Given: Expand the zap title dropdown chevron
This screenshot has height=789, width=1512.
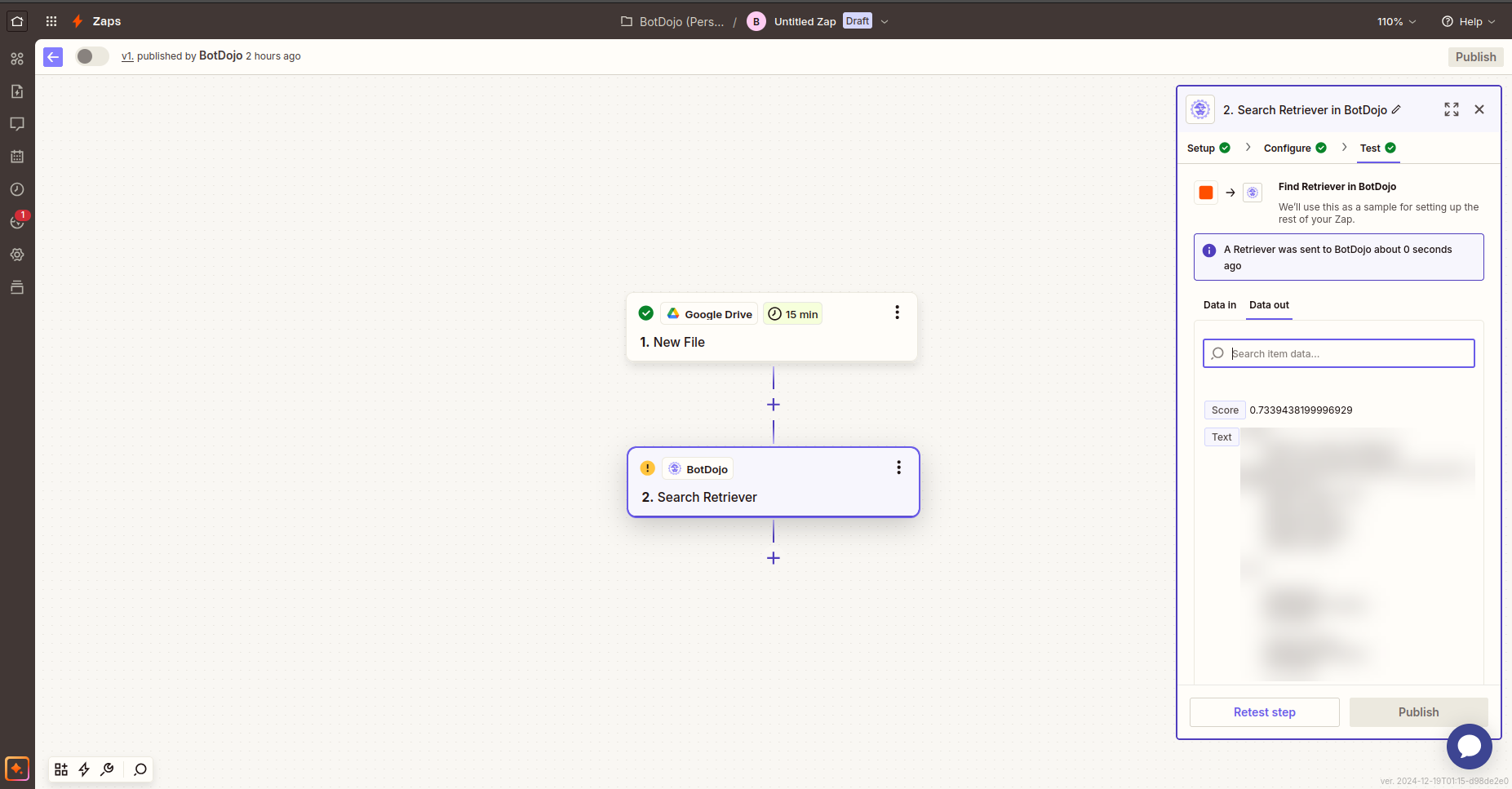Looking at the screenshot, I should 885,21.
